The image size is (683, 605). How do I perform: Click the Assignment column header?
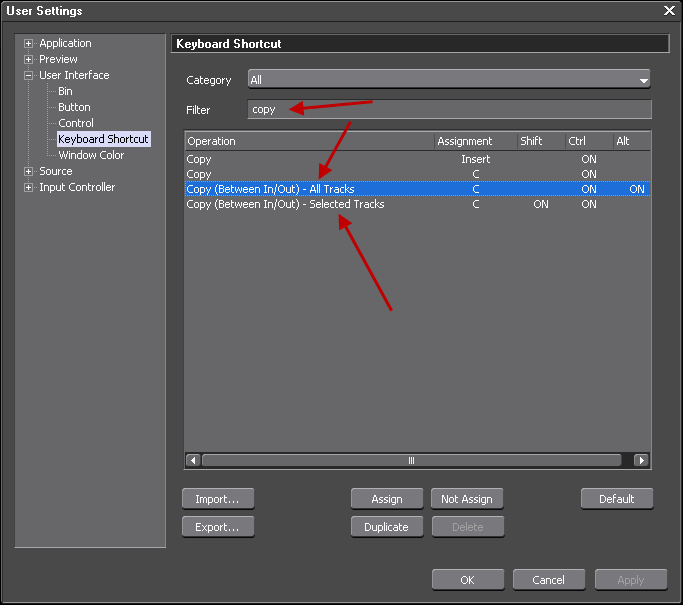pyautogui.click(x=476, y=141)
